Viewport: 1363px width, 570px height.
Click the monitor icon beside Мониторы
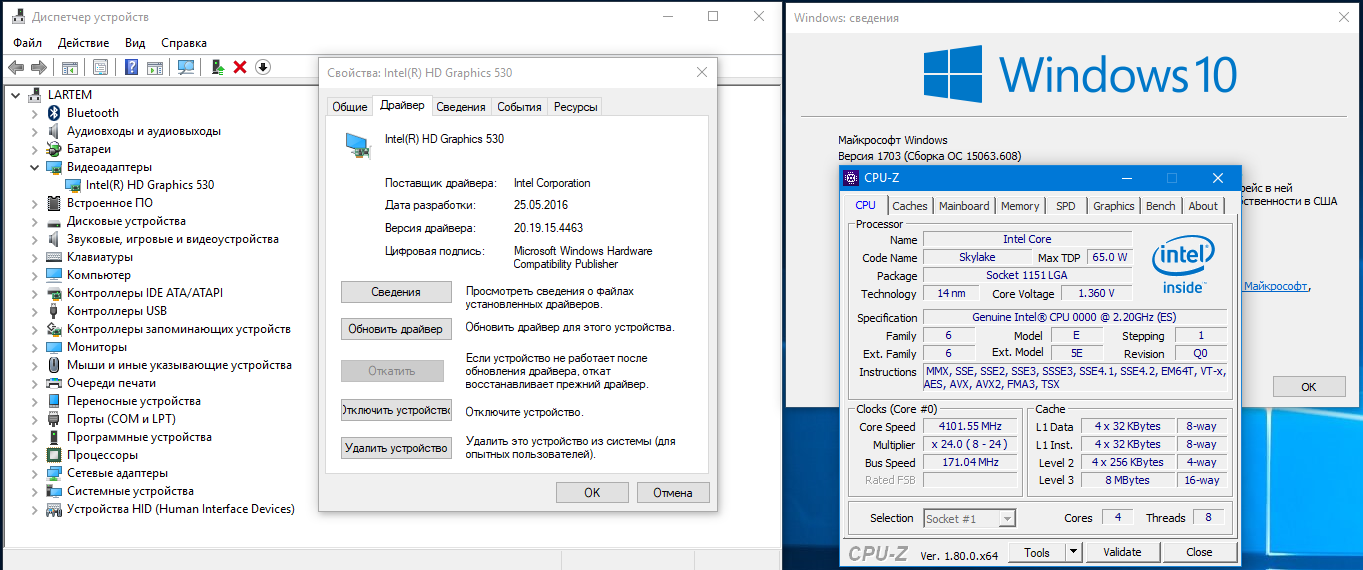click(x=55, y=347)
